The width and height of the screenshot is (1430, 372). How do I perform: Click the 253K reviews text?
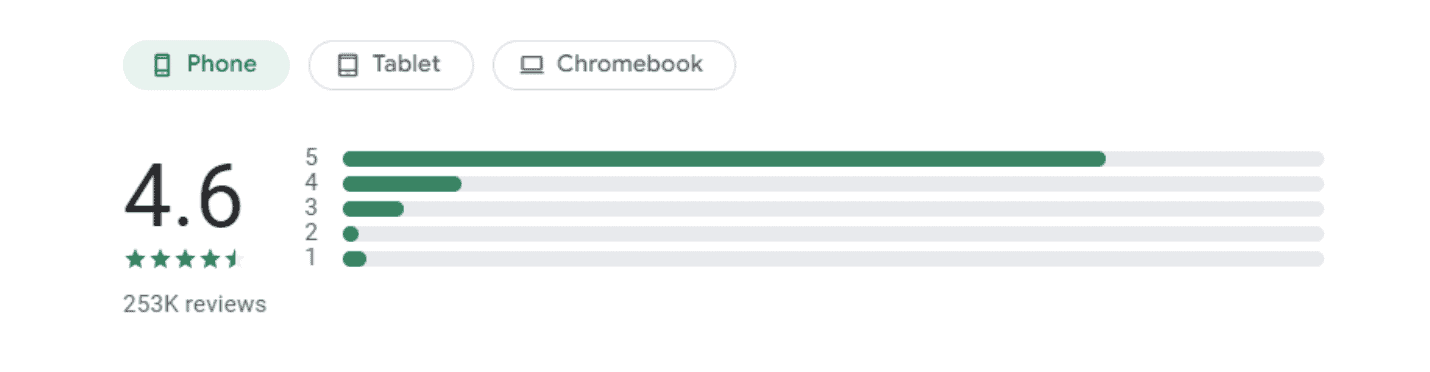[195, 304]
